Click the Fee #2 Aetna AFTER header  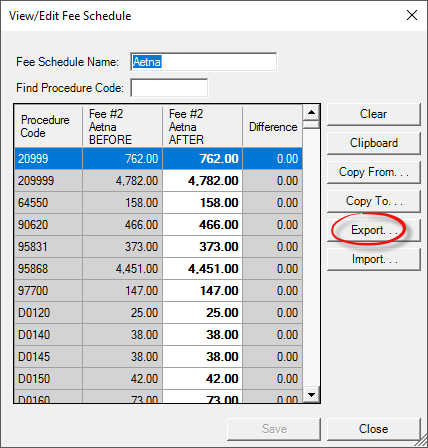203,126
